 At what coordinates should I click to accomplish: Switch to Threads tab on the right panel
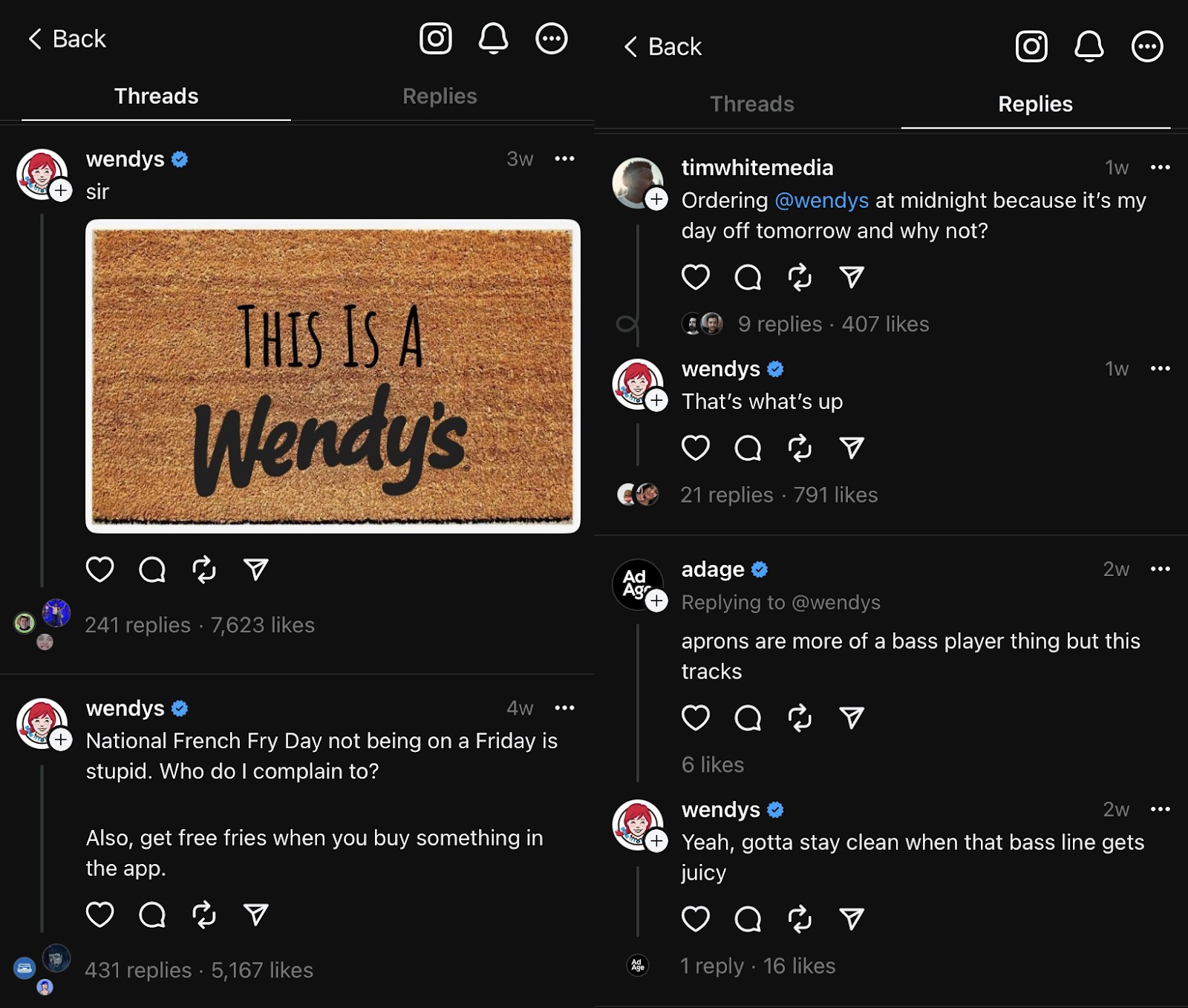pyautogui.click(x=751, y=105)
